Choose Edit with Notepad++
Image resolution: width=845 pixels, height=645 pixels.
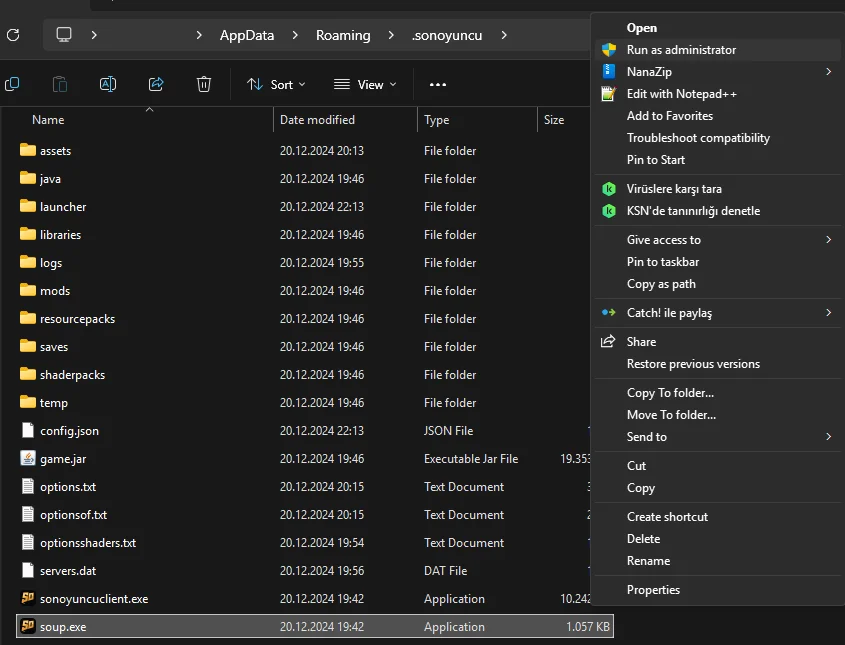click(x=681, y=94)
